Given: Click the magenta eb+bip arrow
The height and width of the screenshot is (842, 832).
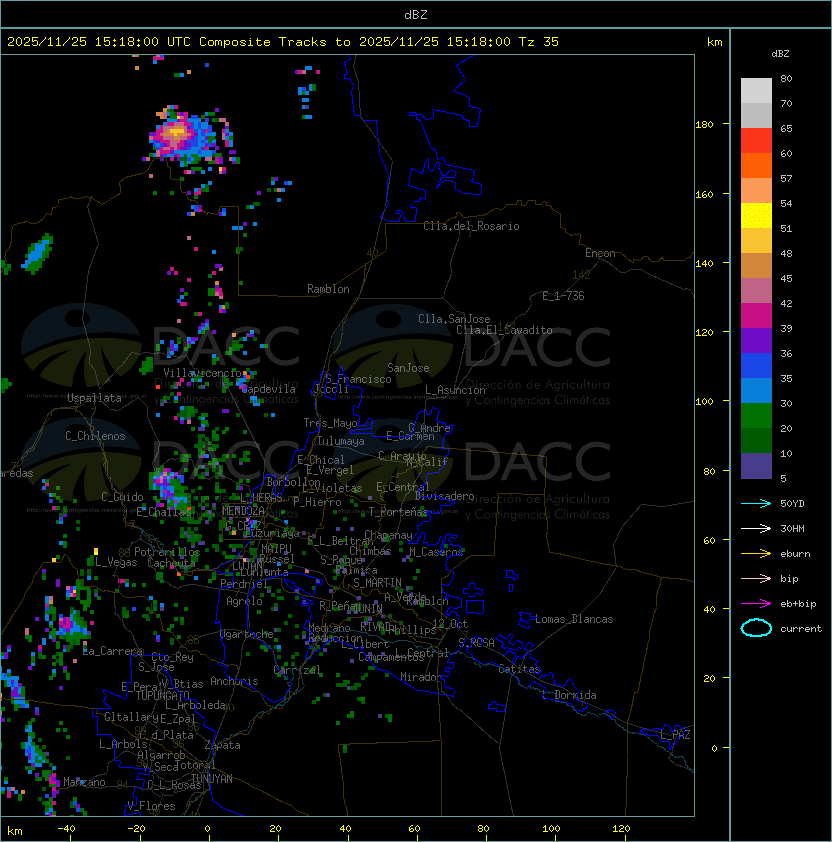Looking at the screenshot, I should click(x=756, y=604).
